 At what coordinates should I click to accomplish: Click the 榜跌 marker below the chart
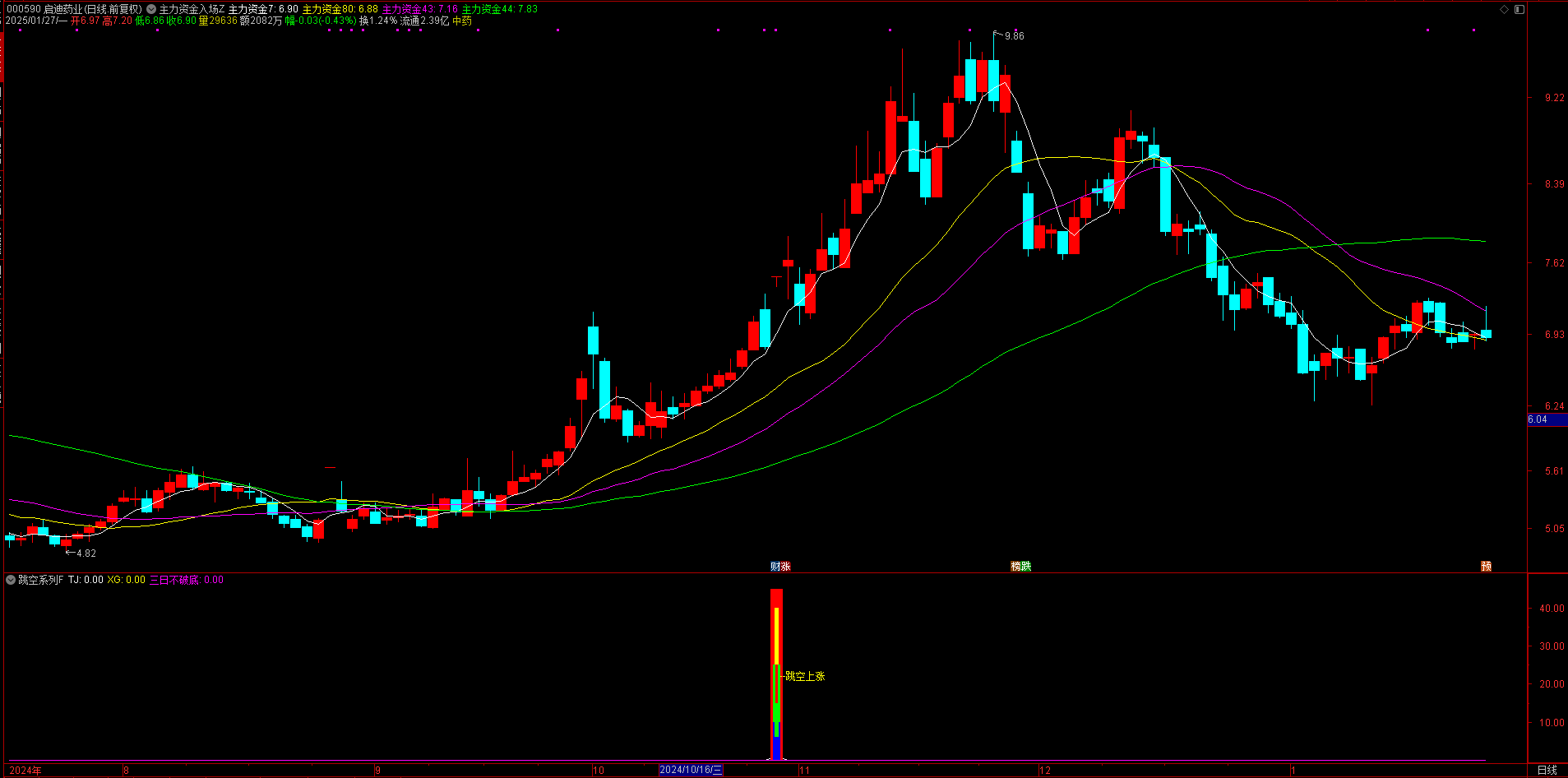pyautogui.click(x=1020, y=566)
